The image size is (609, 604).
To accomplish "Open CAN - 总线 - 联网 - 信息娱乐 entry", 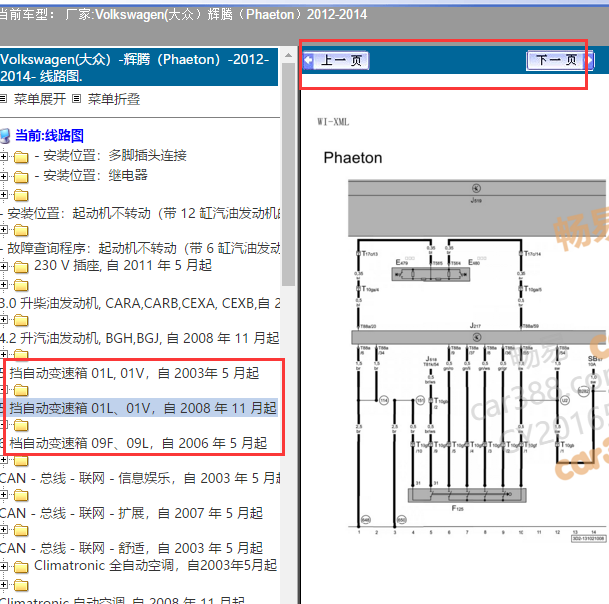I will (x=141, y=478).
